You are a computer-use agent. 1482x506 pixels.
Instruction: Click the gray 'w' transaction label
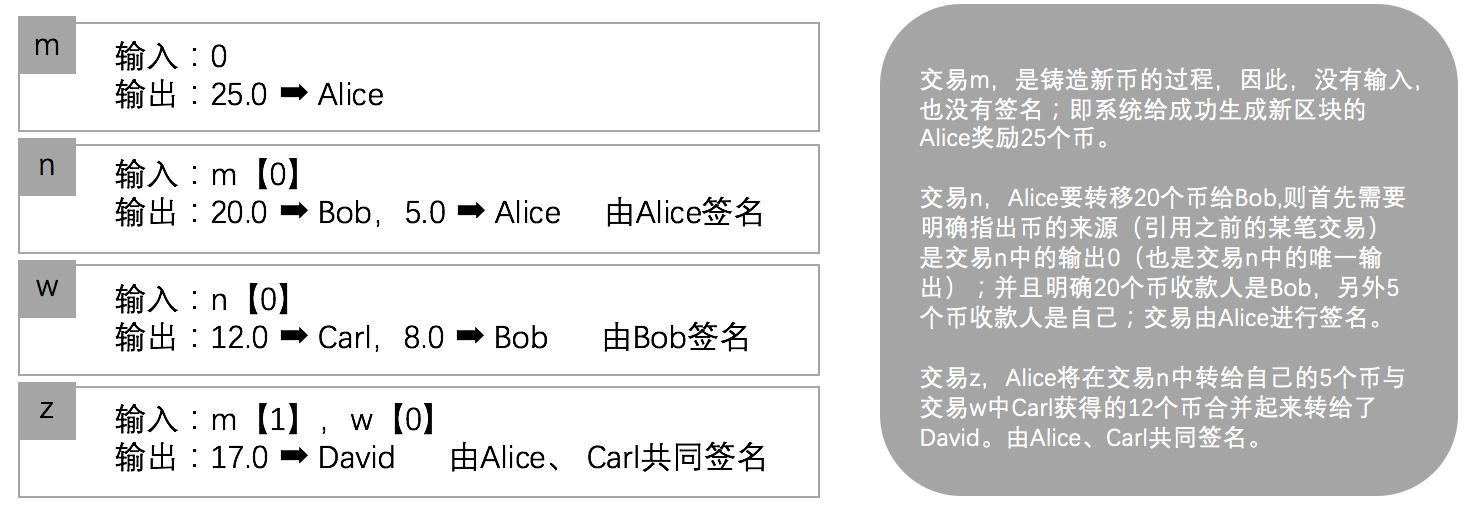pos(47,290)
